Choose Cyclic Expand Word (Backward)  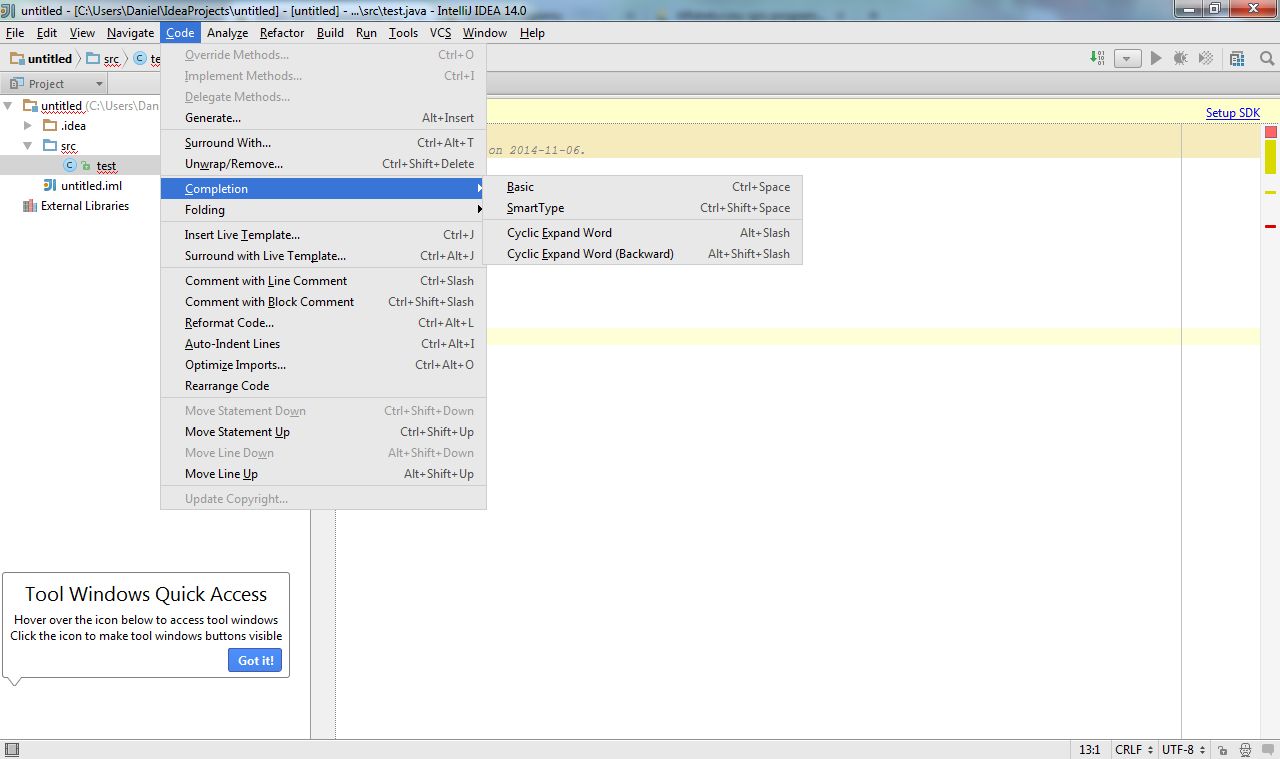[x=642, y=254]
